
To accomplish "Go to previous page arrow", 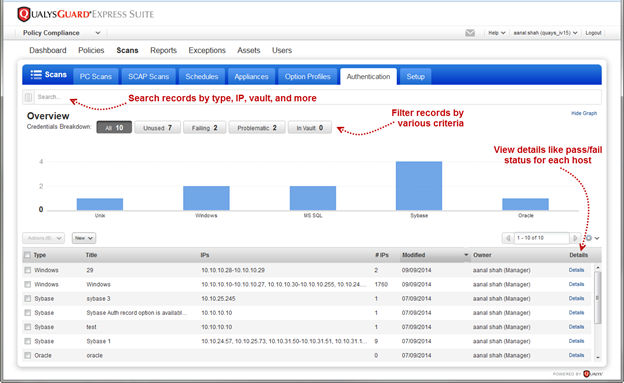I will (508, 238).
